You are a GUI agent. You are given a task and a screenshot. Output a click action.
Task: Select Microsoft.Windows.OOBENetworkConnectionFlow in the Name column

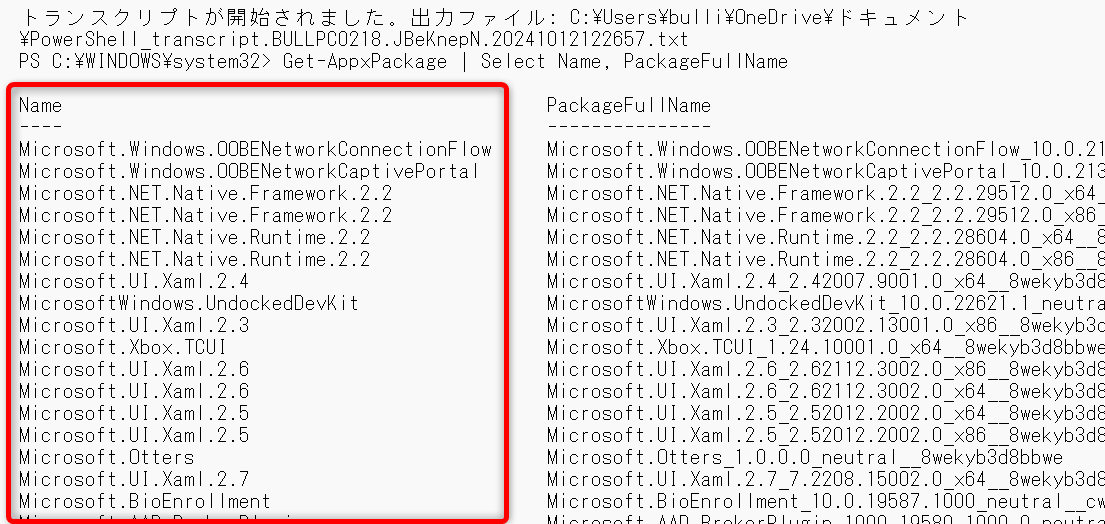click(x=255, y=149)
